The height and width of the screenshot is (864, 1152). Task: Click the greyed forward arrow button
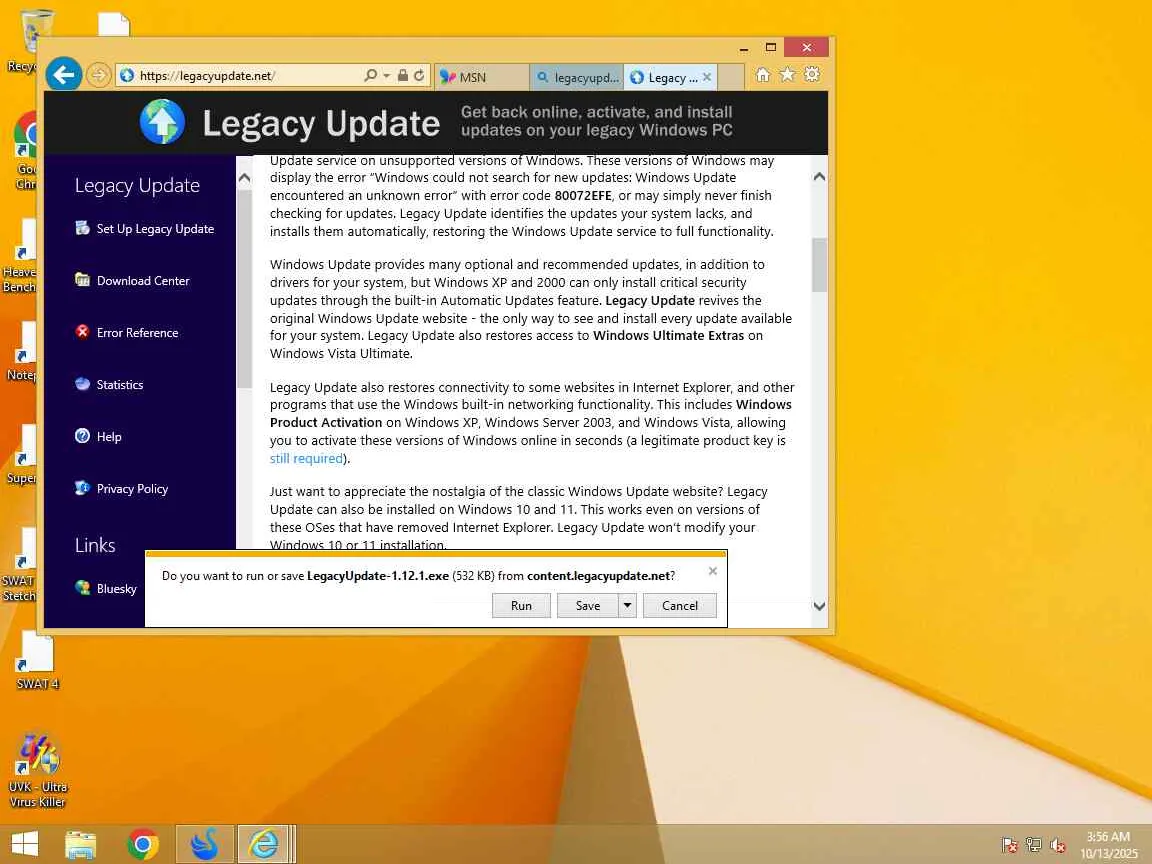(98, 75)
